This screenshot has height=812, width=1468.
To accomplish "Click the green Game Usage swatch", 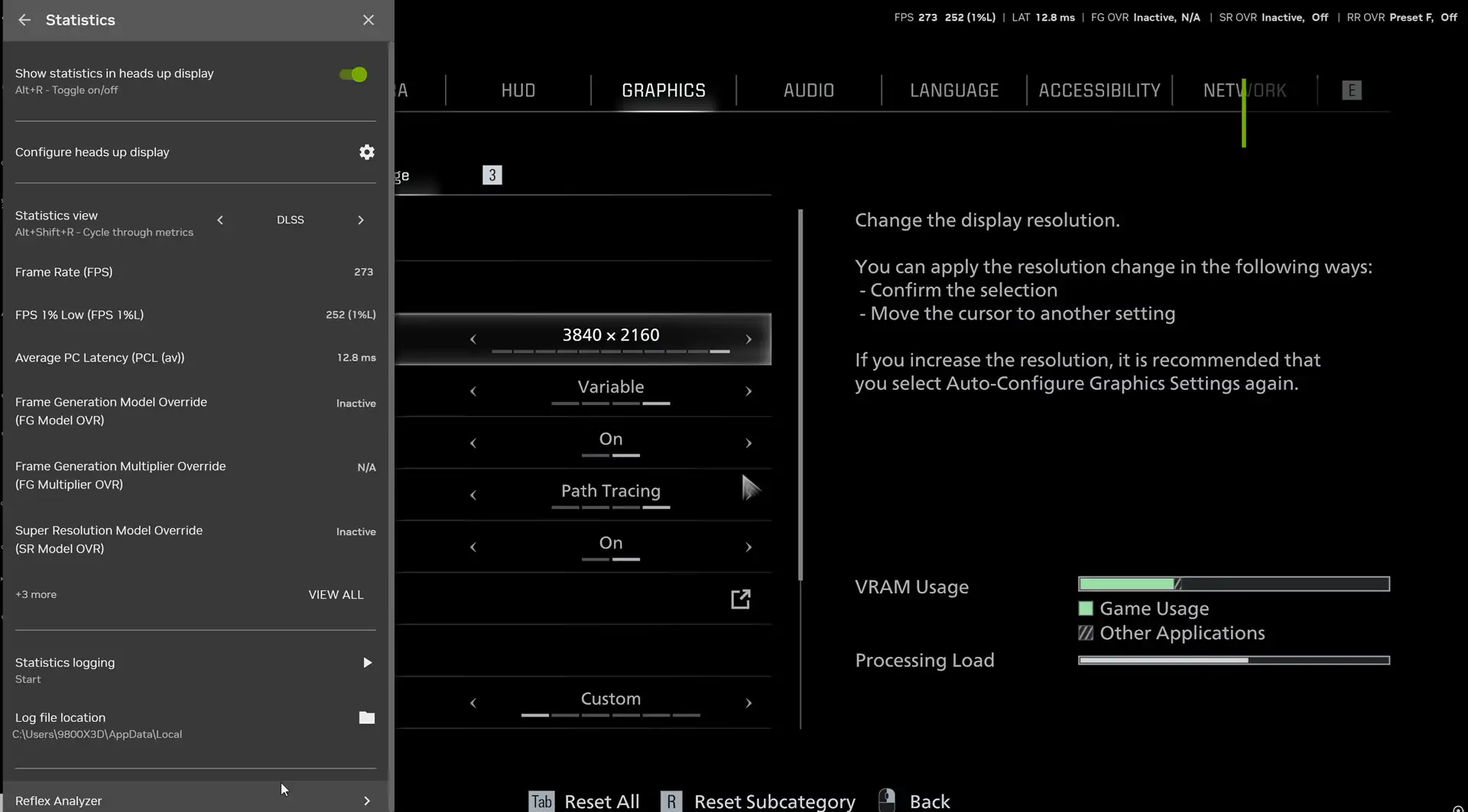I will (x=1086, y=609).
